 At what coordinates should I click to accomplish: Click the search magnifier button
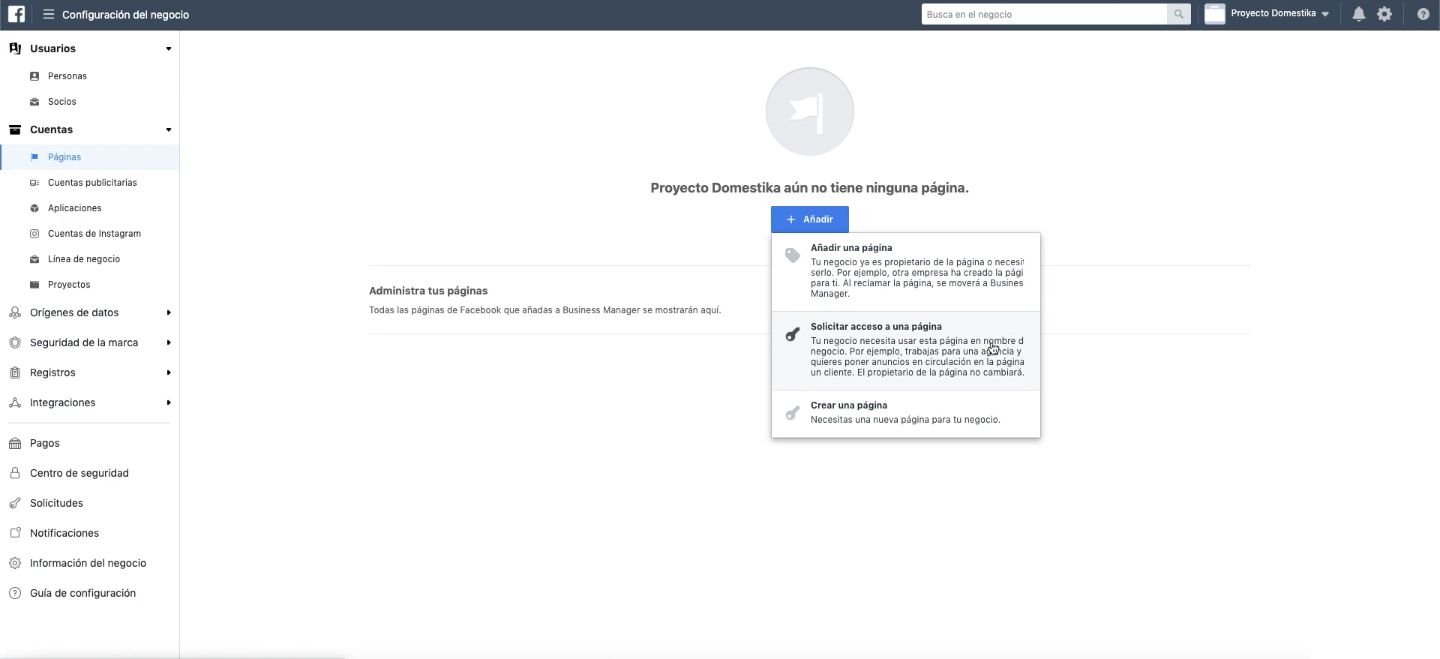click(1180, 14)
